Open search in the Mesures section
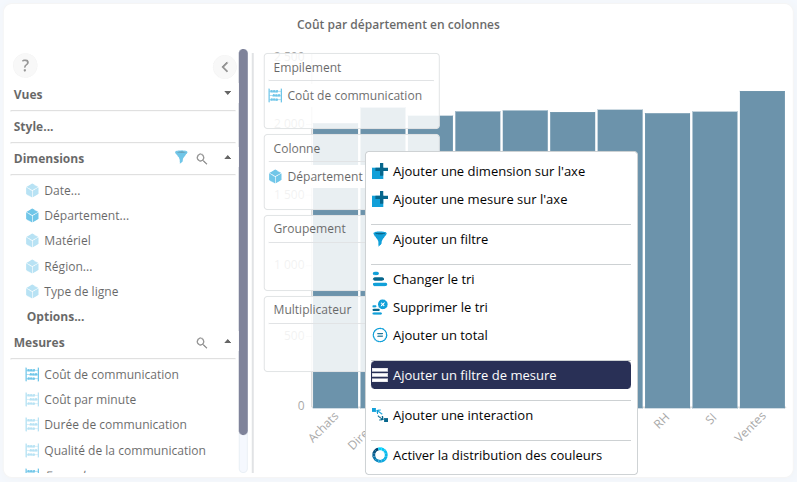797x482 pixels. pyautogui.click(x=202, y=343)
